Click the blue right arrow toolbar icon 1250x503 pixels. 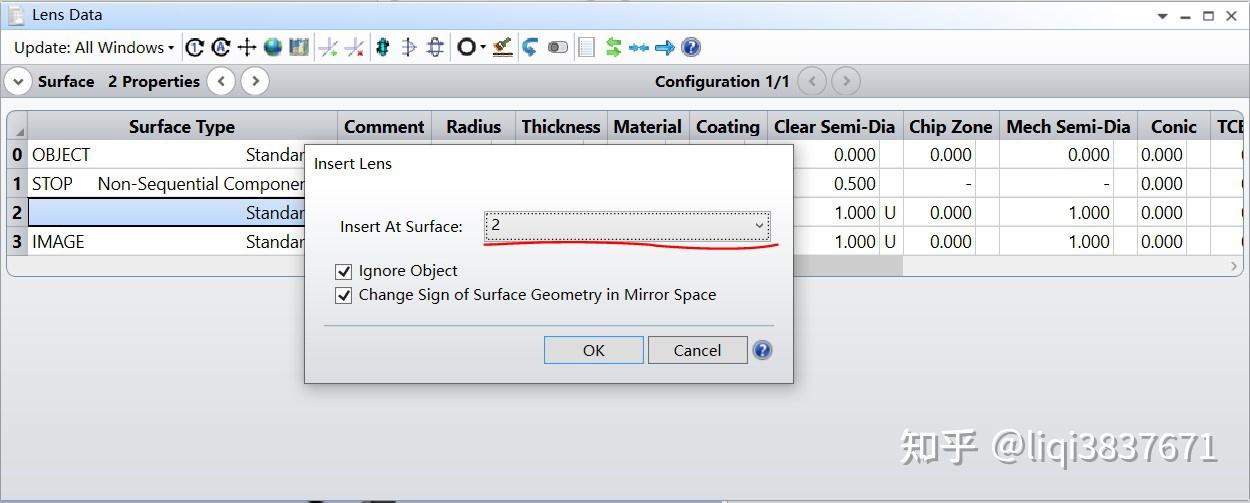(664, 47)
